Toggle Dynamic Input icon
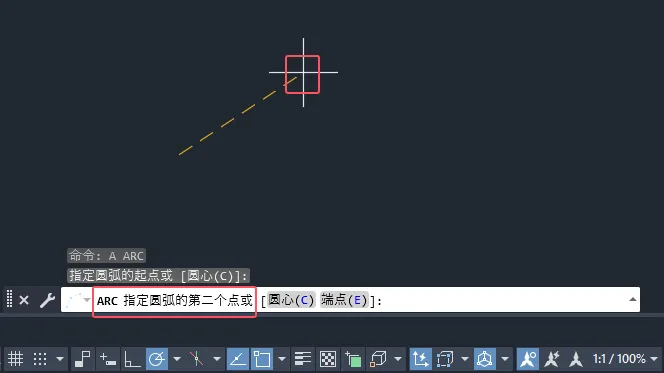Screen dimensions: 664x373 (x=108, y=359)
